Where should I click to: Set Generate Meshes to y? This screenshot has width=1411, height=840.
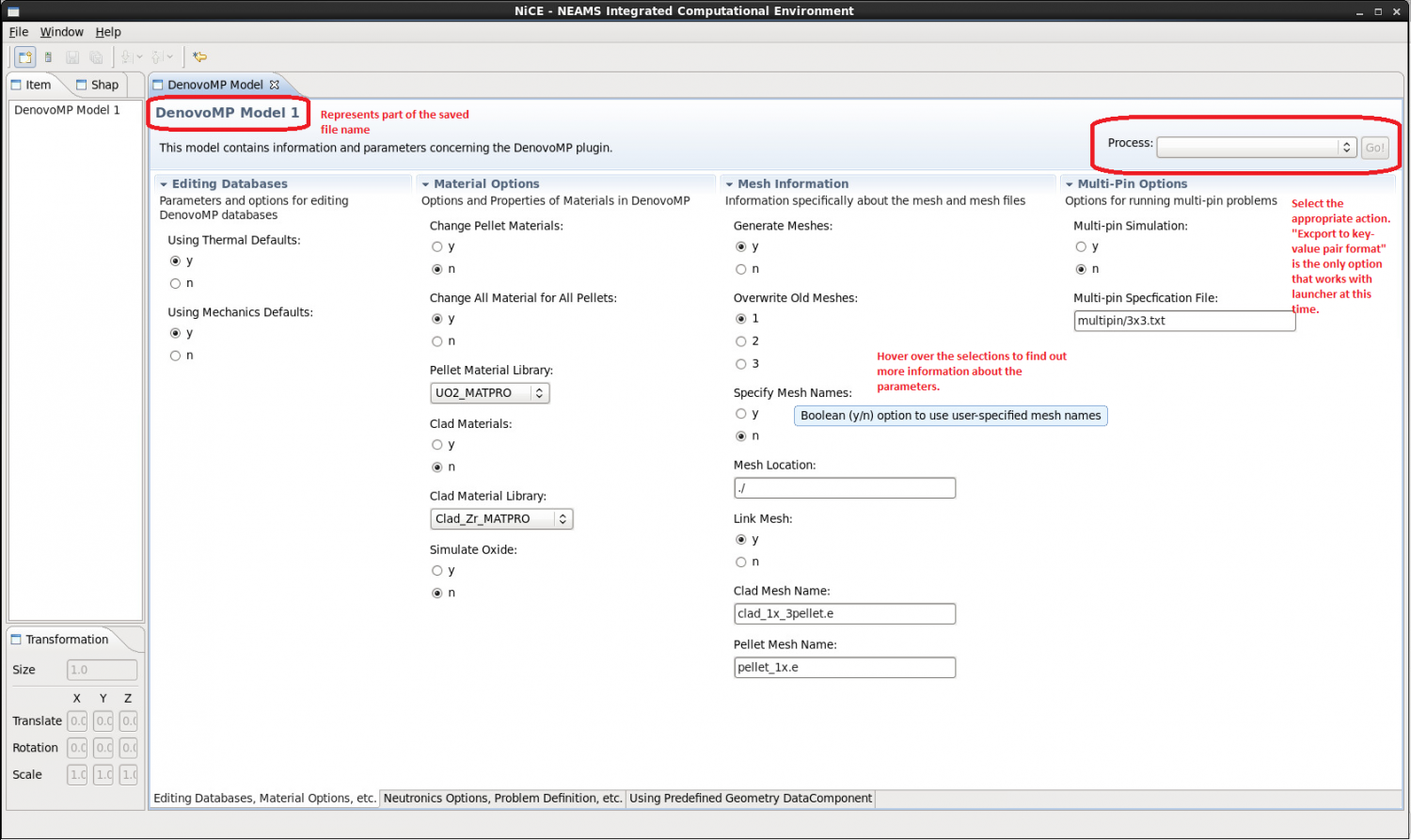click(741, 247)
